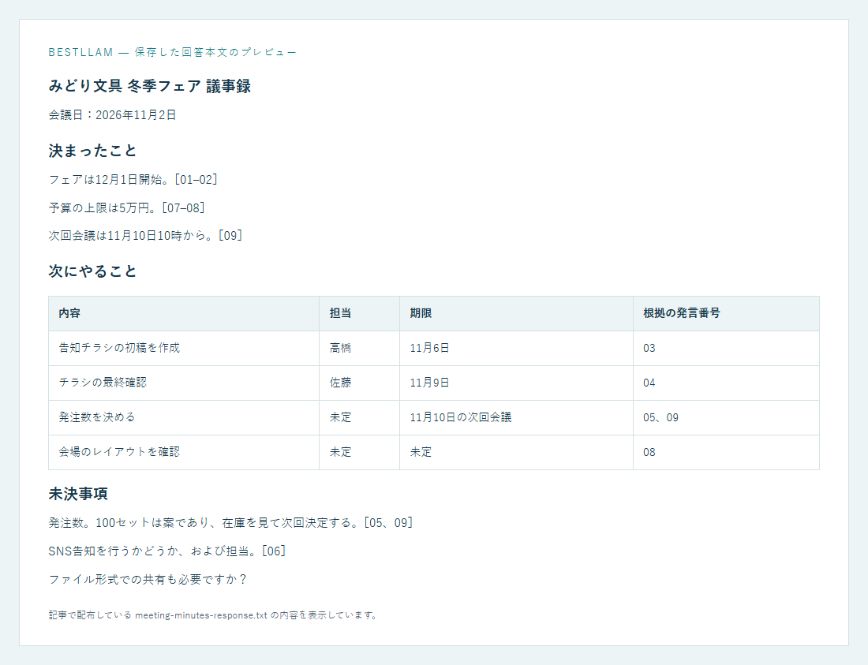Click the footer note mentioning meeting-minutes-response.txt
This screenshot has height=665, width=868.
pos(213,615)
